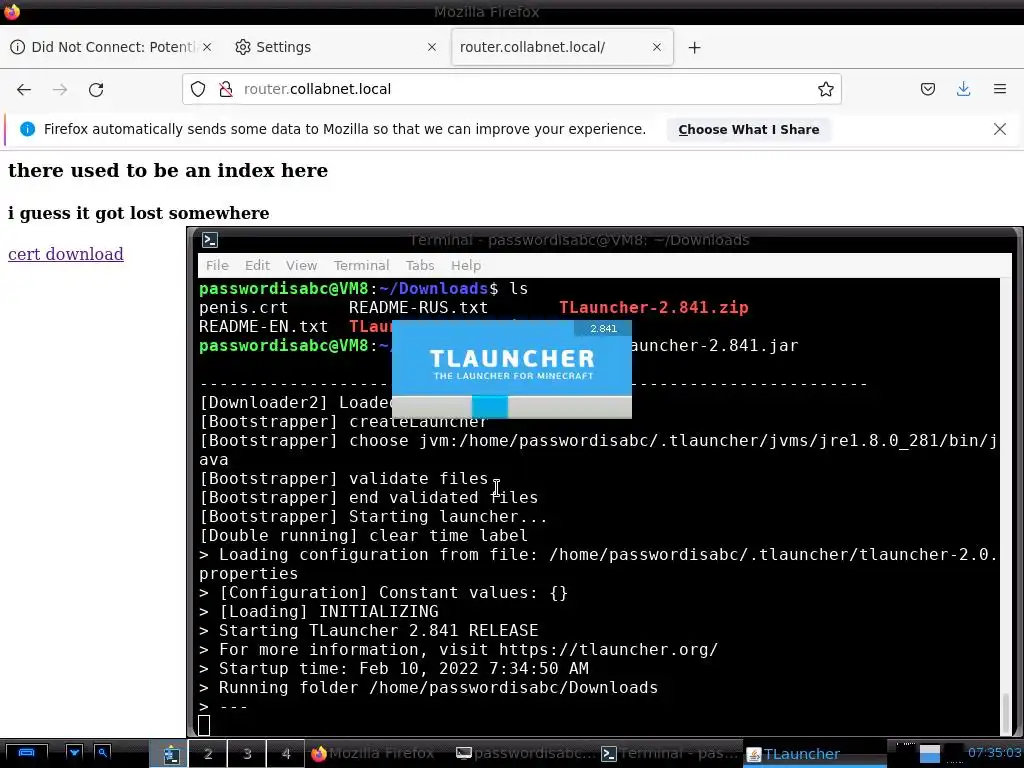Image resolution: width=1024 pixels, height=768 pixels.
Task: Click the tracking protection shield icon
Action: [198, 89]
